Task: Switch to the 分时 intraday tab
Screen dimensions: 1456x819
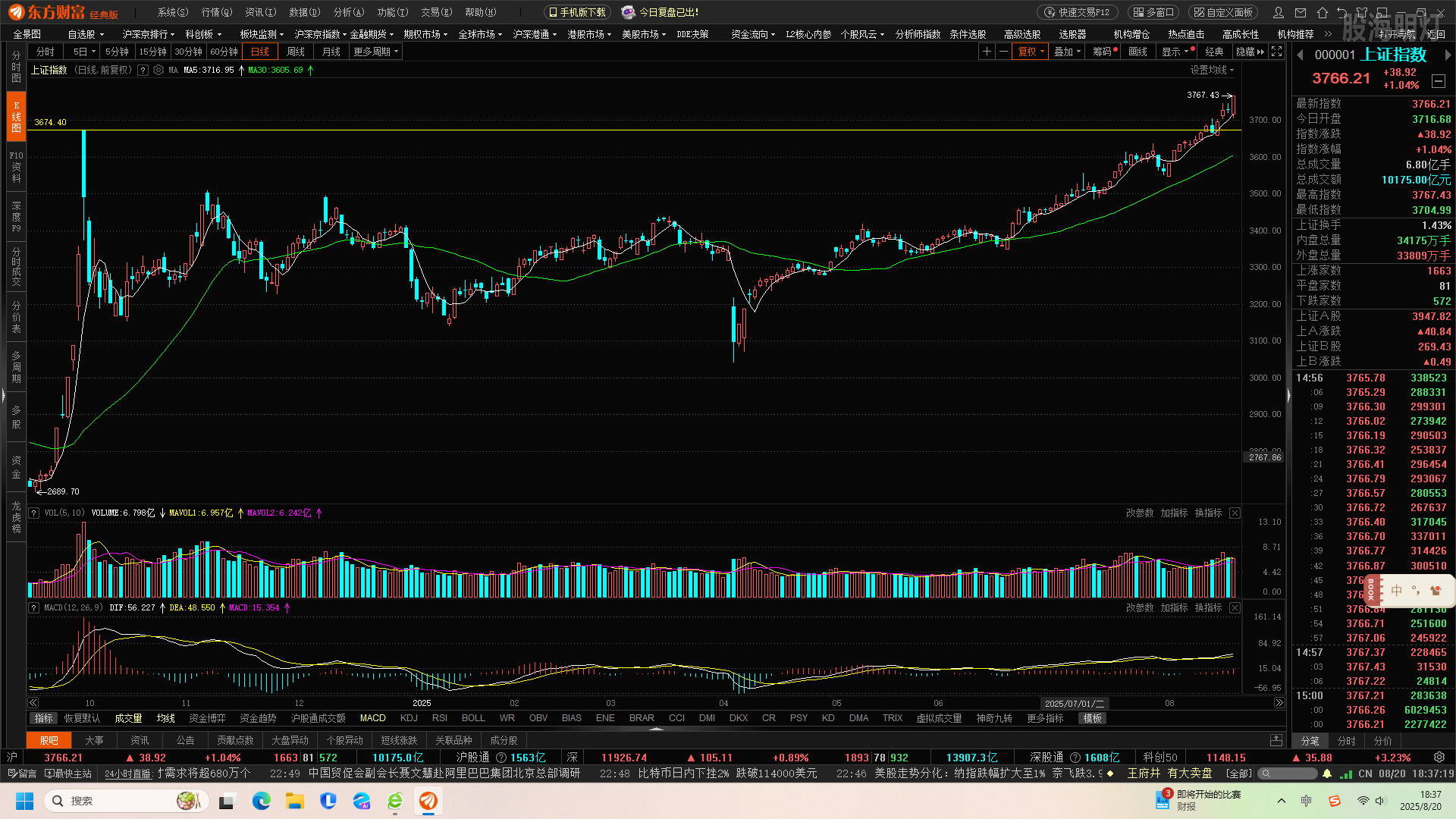Action: pos(45,52)
